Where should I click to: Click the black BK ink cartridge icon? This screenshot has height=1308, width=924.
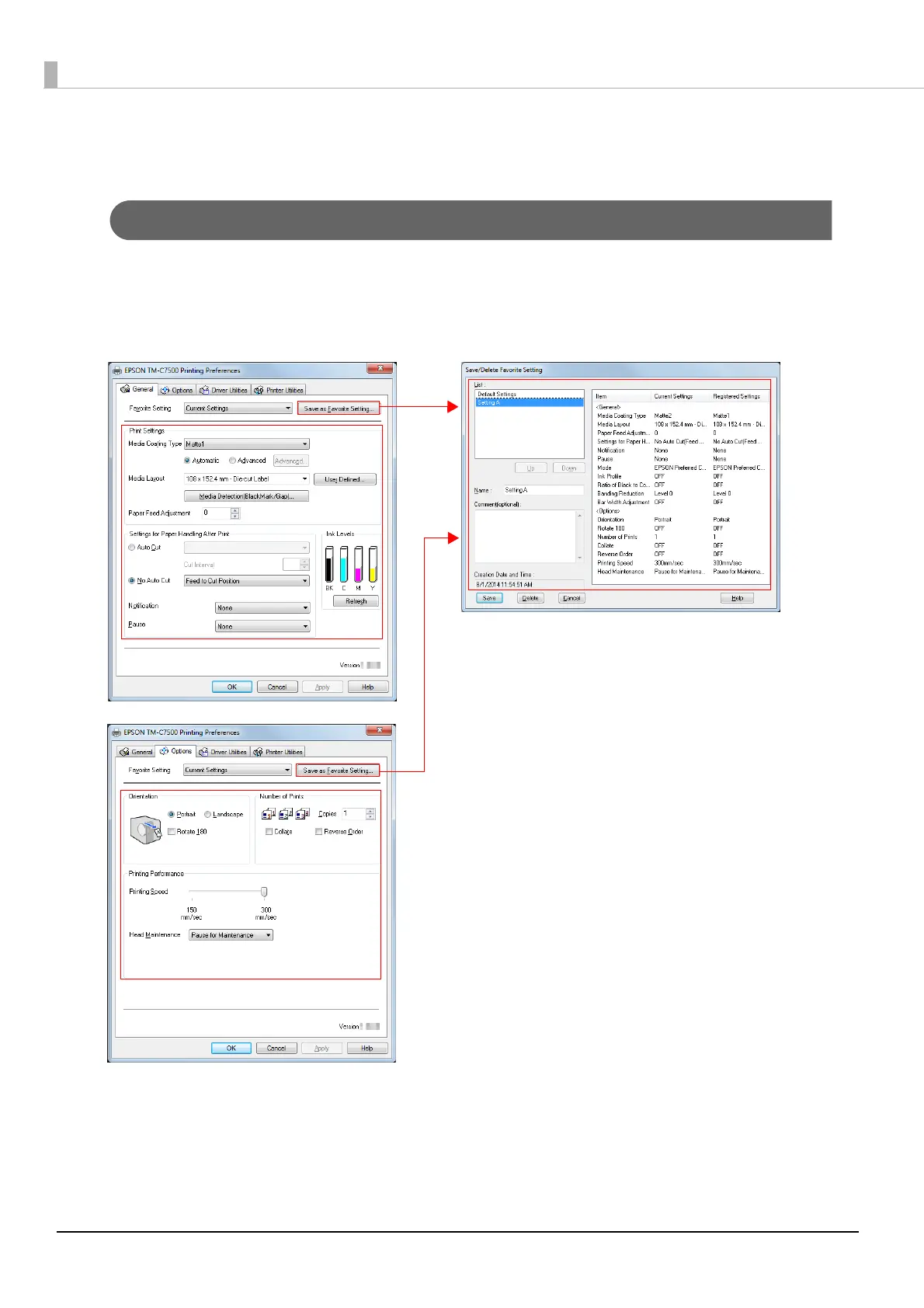pos(329,565)
